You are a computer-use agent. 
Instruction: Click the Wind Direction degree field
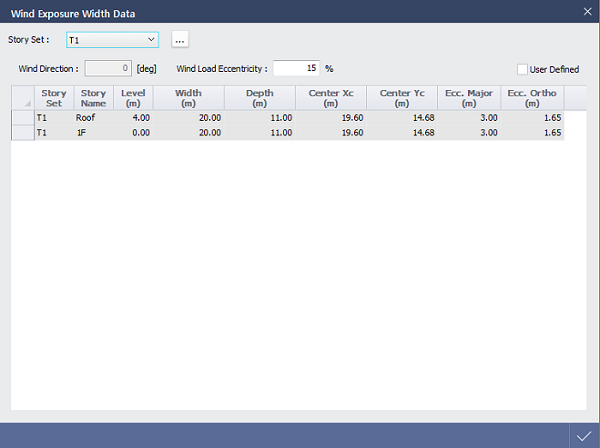108,68
